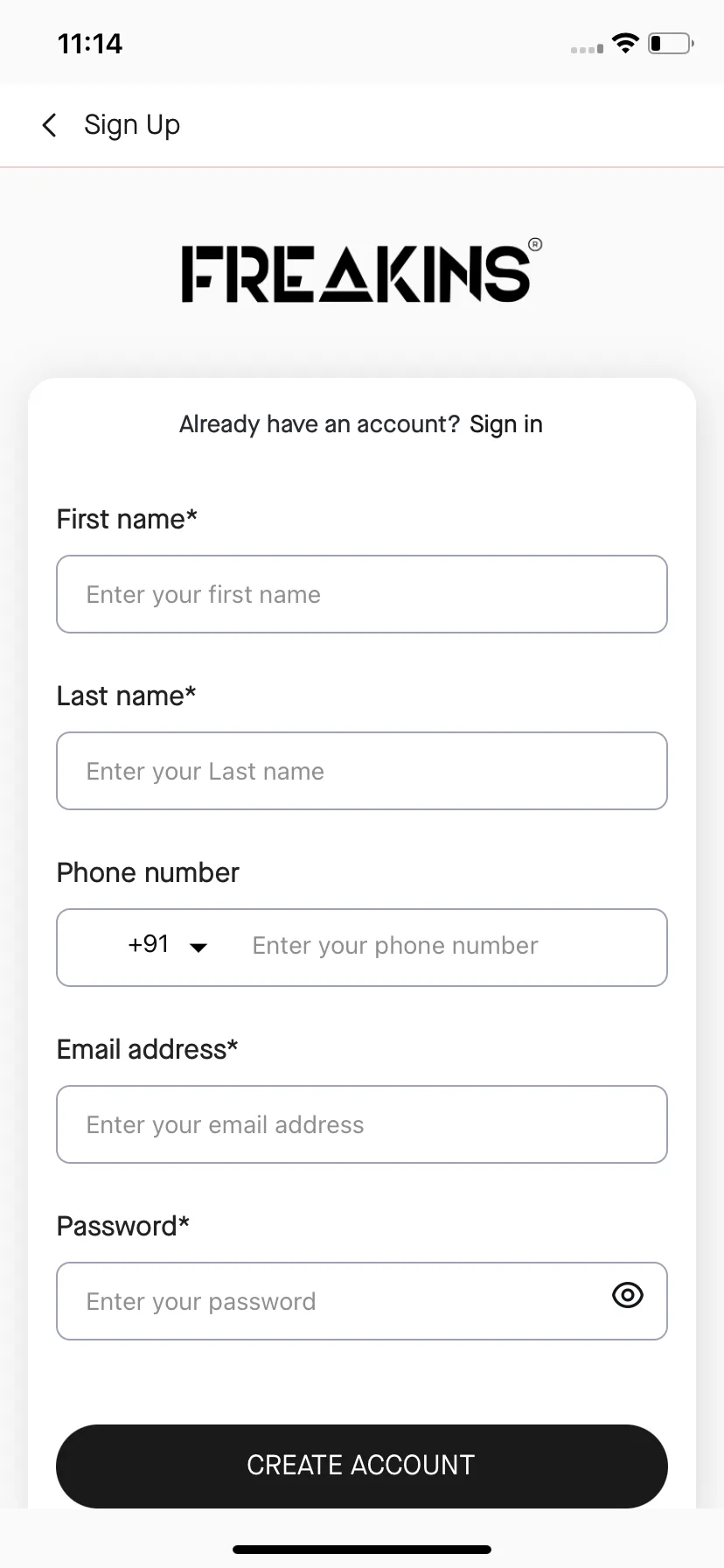Tap the "Already have an account?" text
This screenshot has height=1568, width=724.
point(319,424)
